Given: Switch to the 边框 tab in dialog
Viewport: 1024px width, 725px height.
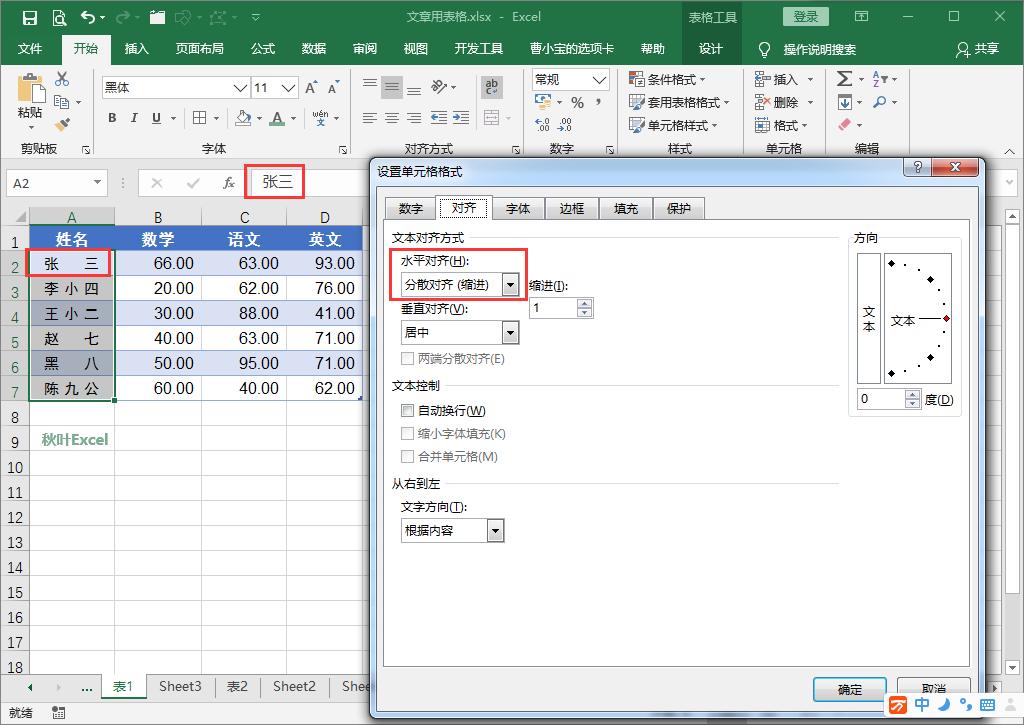Looking at the screenshot, I should point(573,208).
